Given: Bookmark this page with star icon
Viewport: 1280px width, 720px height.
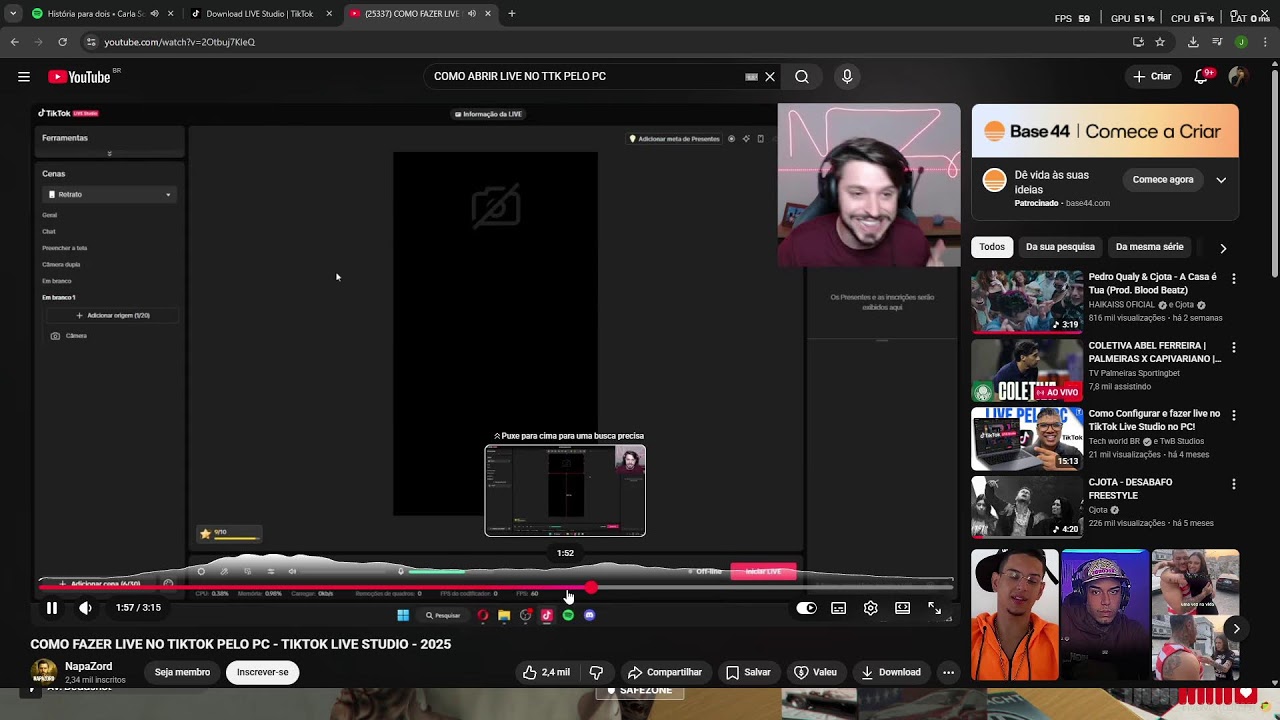Looking at the screenshot, I should tap(1160, 42).
